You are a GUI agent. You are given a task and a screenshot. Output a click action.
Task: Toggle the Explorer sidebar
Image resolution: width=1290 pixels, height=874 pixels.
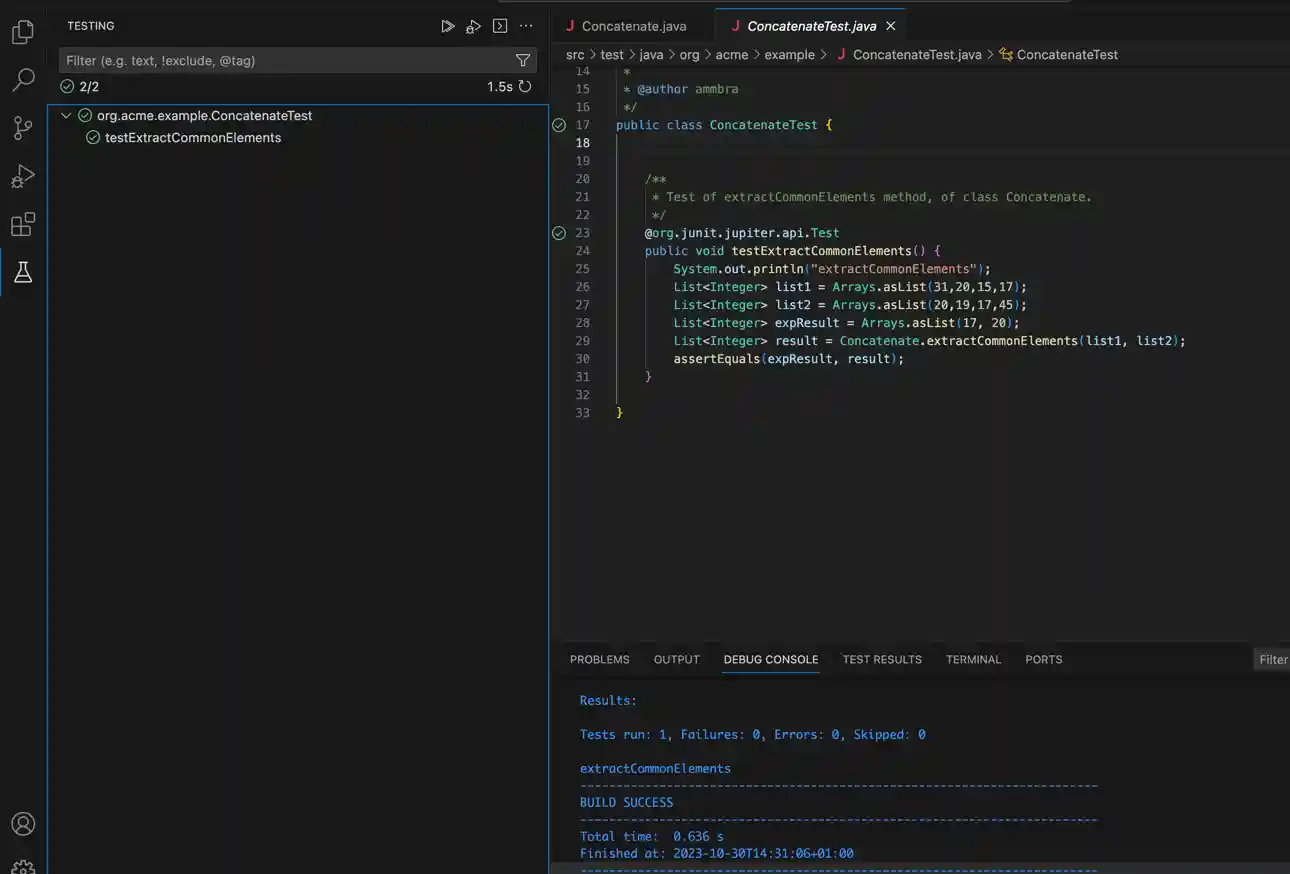click(23, 31)
